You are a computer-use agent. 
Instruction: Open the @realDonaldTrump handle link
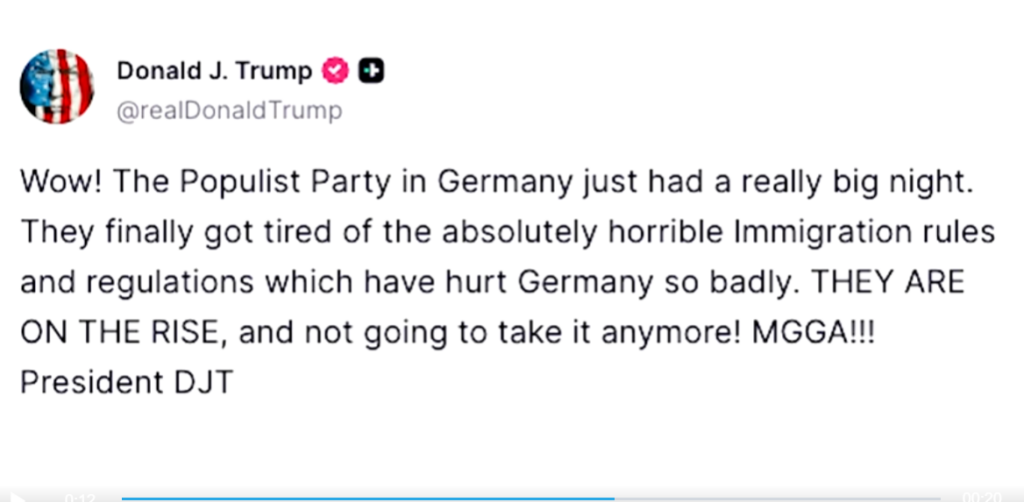coord(229,111)
